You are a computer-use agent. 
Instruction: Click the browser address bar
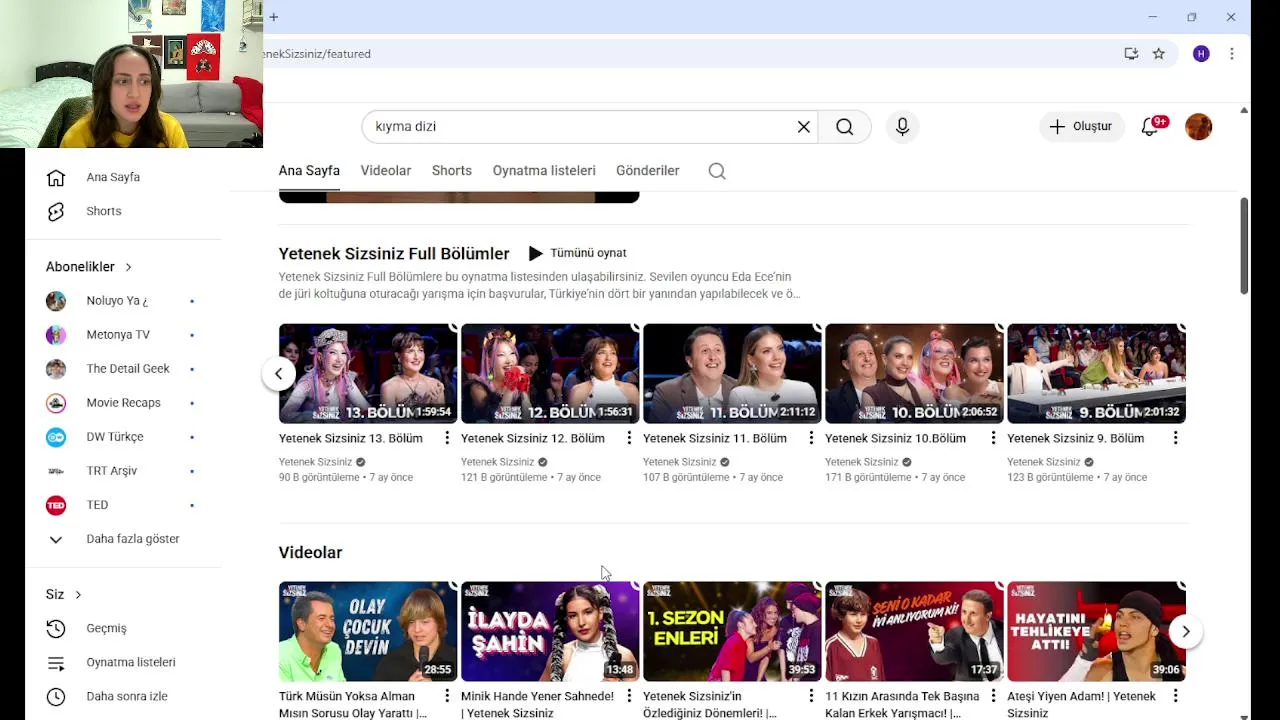coord(690,54)
